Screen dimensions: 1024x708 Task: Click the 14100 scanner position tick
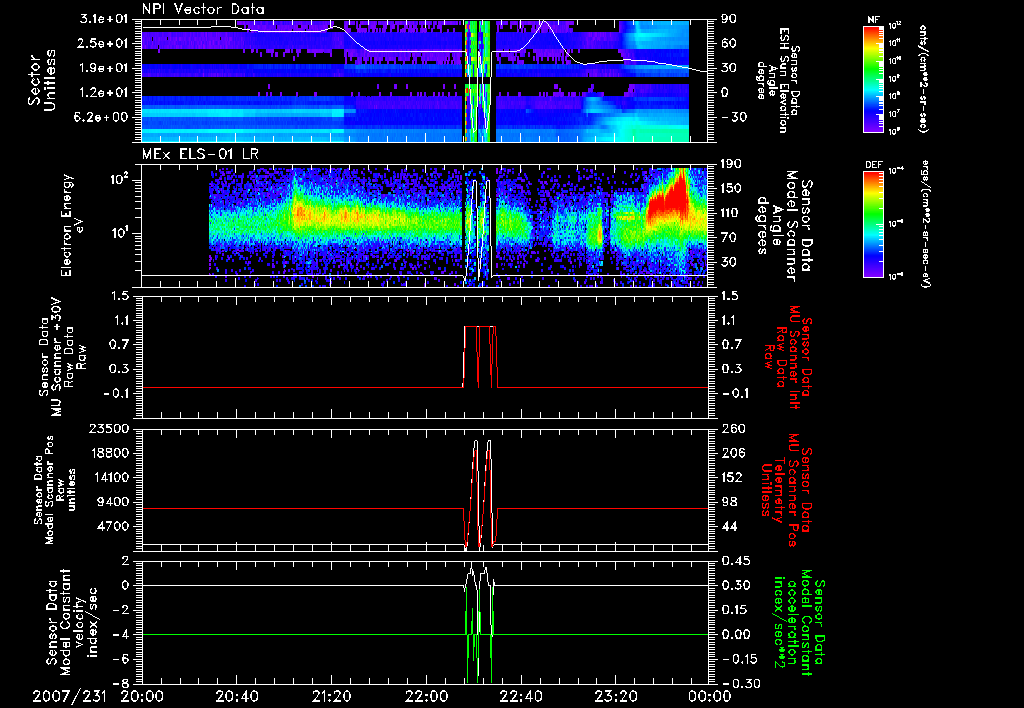[108, 477]
